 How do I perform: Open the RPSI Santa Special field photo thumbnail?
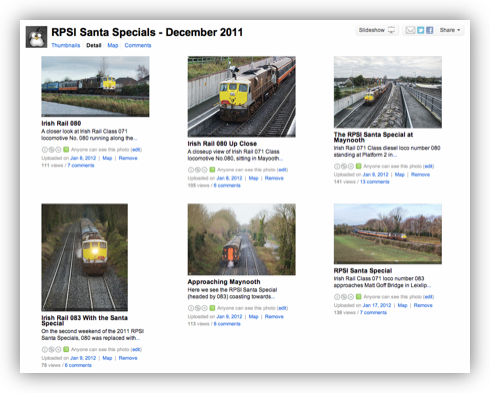click(388, 234)
